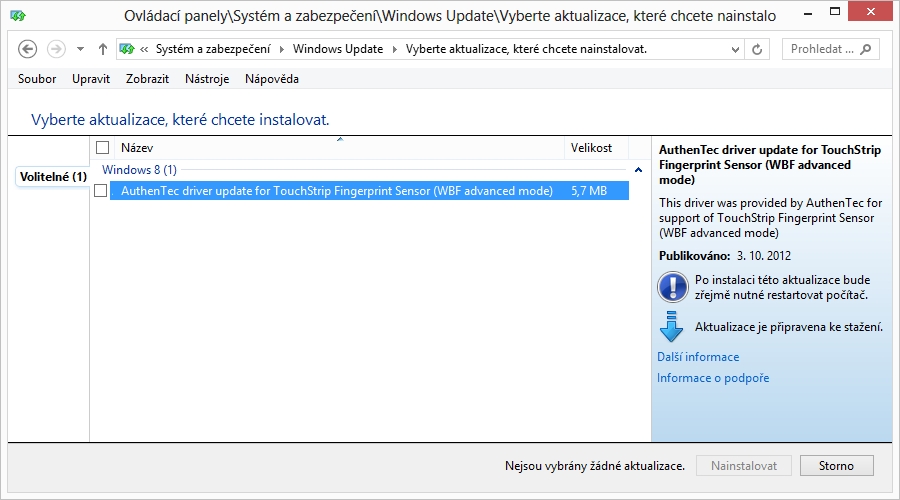Open 'Systém a zabezpečení' breadcrumb
This screenshot has height=500, width=900.
pyautogui.click(x=213, y=49)
